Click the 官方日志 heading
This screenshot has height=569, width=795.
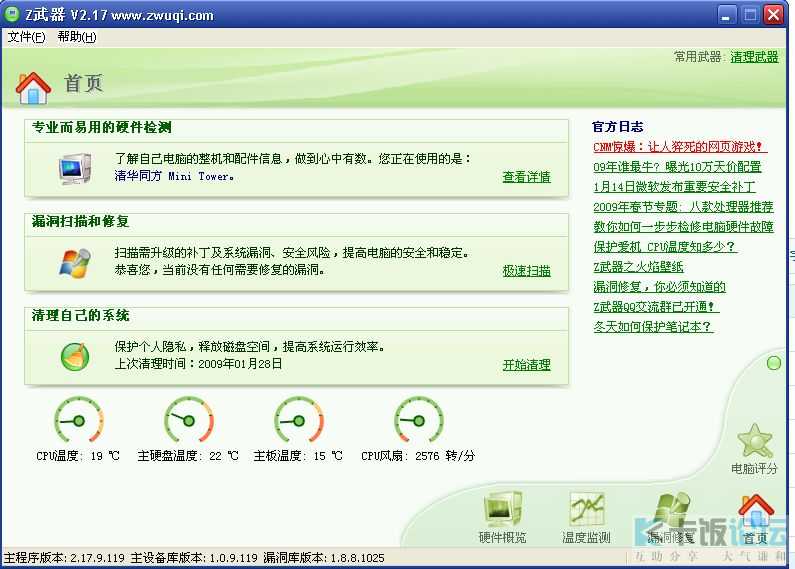coord(618,127)
